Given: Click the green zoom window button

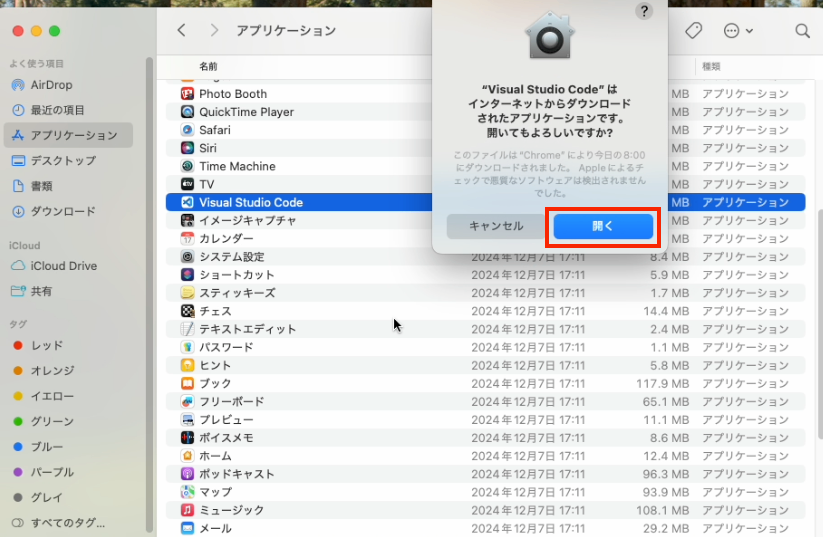Looking at the screenshot, I should pyautogui.click(x=55, y=31).
